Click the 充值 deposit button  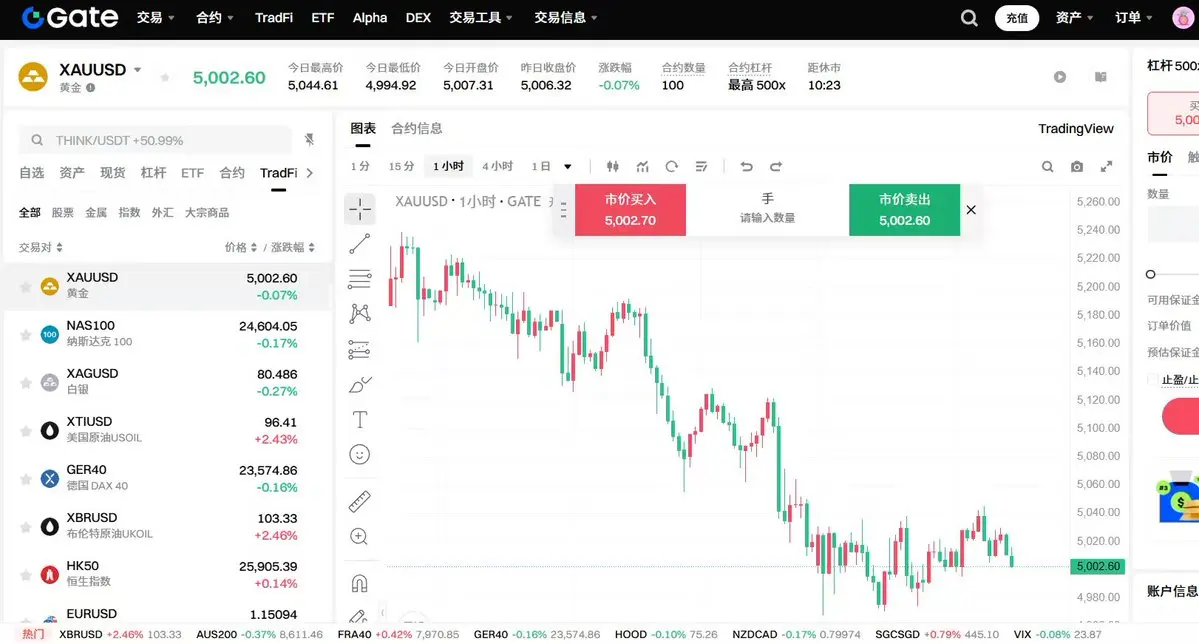point(1017,18)
